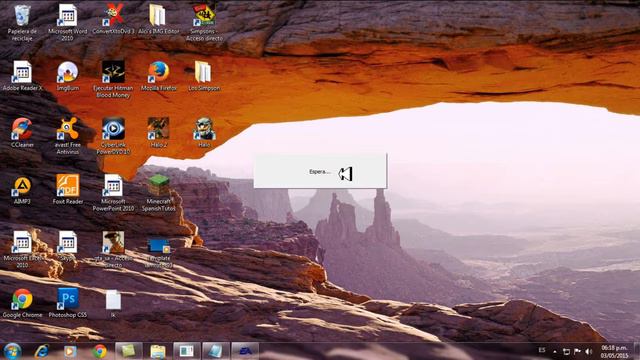The width and height of the screenshot is (640, 360).
Task: Open the file explorer folder taskbar button
Action: pyautogui.click(x=158, y=351)
